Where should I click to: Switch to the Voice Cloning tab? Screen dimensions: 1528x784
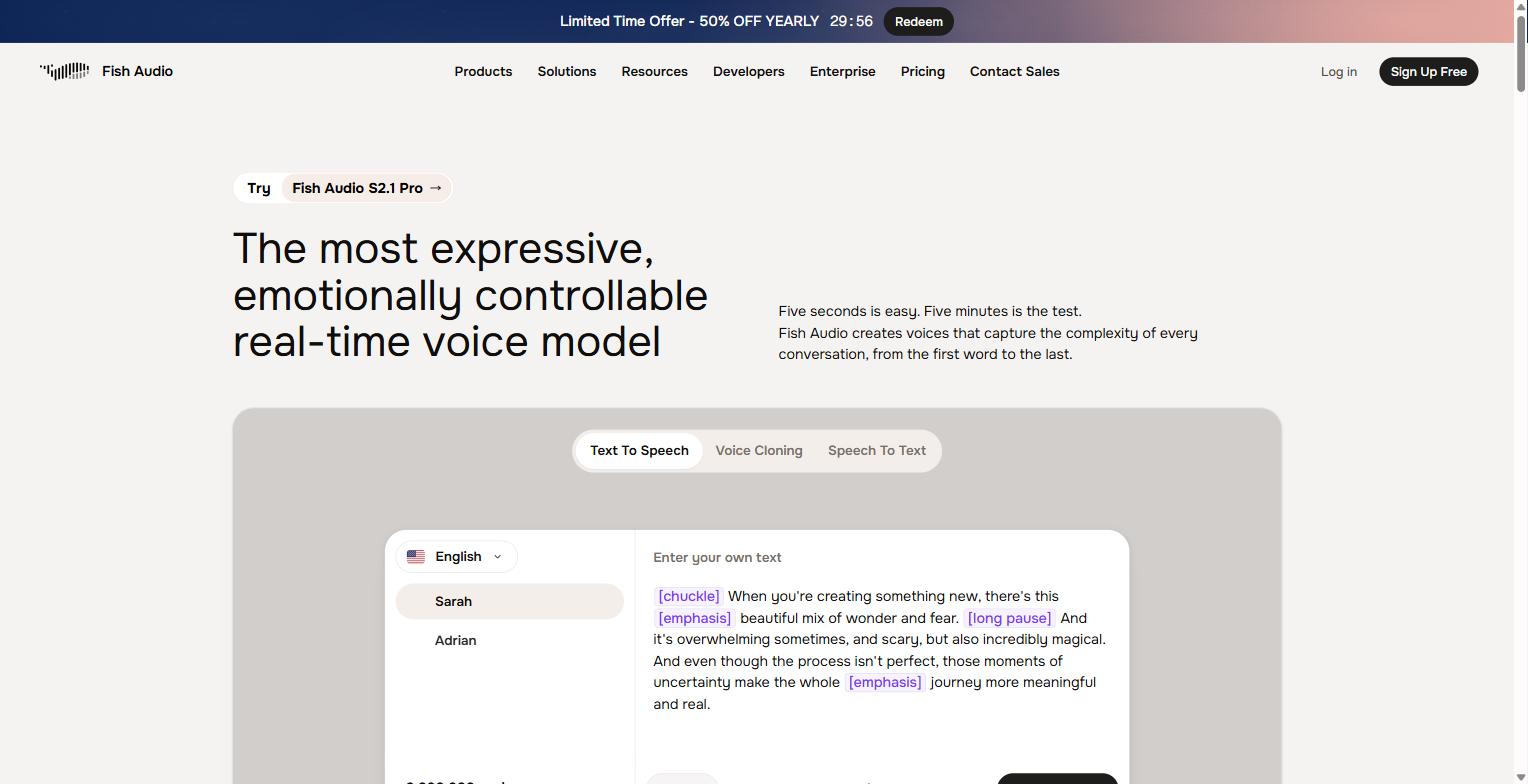[759, 450]
